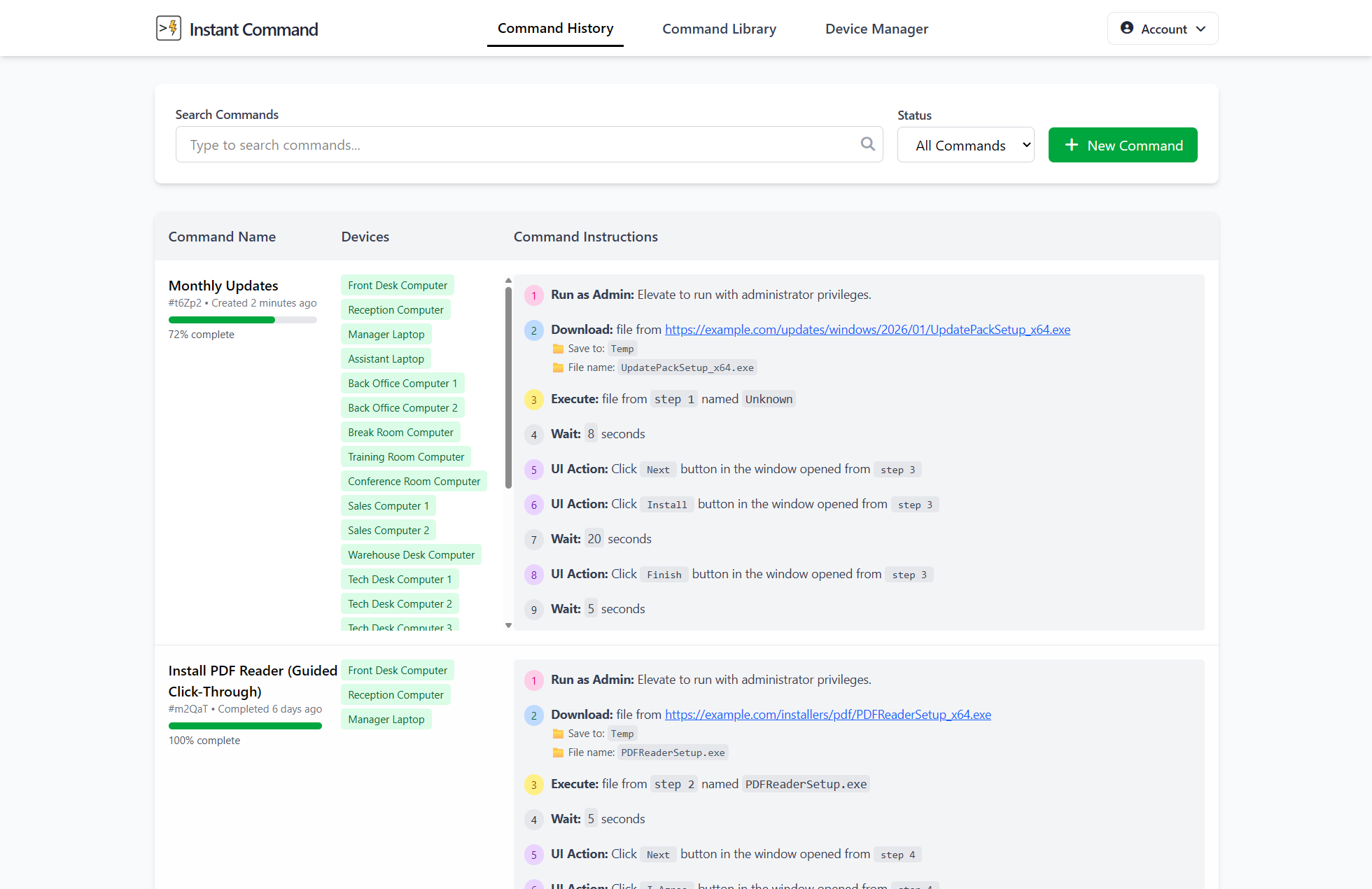Click the search magnifying glass icon
Image resolution: width=1372 pixels, height=889 pixels.
pyautogui.click(x=868, y=143)
